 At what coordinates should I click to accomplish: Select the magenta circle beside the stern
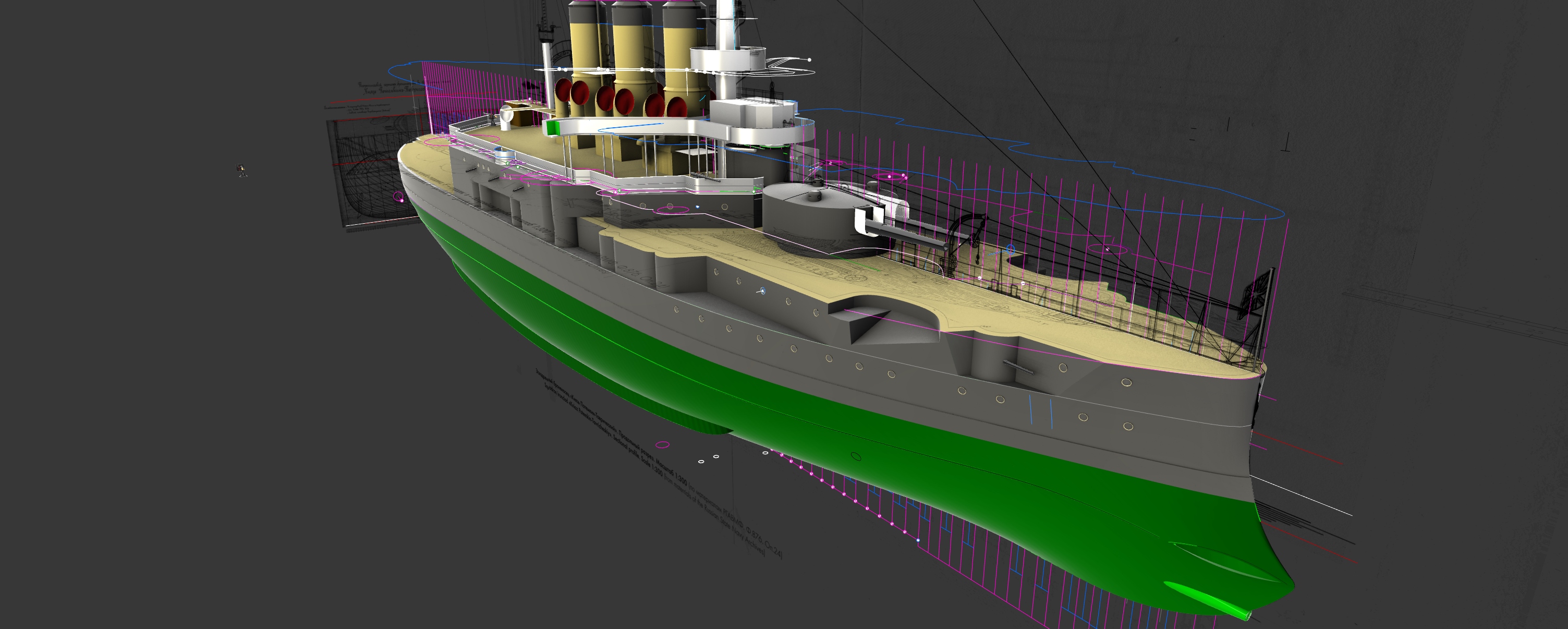[x=399, y=197]
